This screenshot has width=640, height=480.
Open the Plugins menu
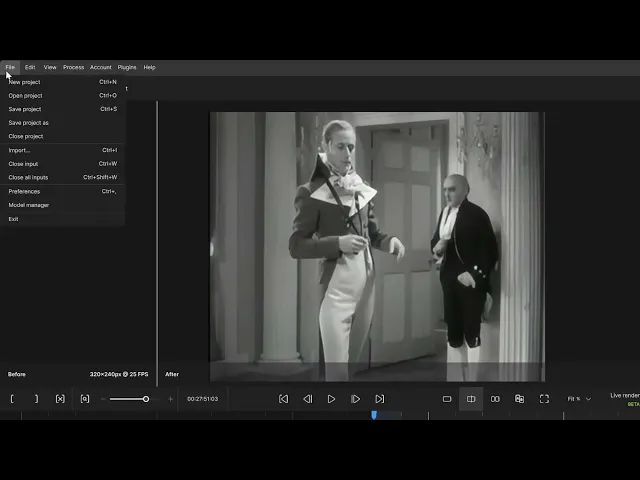(127, 67)
